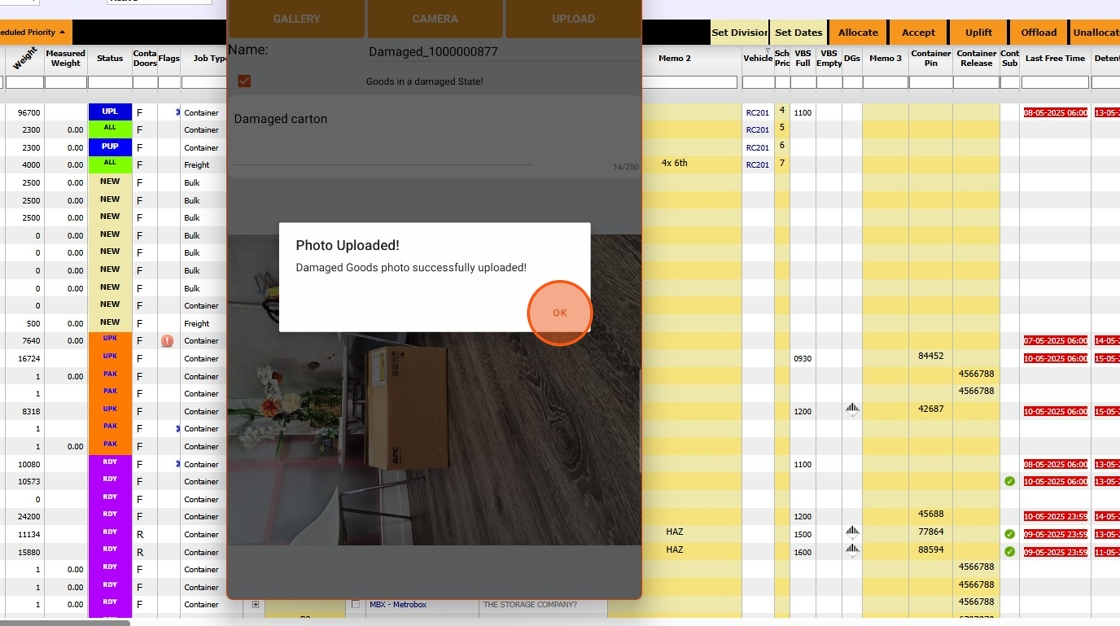
Task: Click the DG hazard icon in the 15880 HAZ row
Action: (x=852, y=550)
